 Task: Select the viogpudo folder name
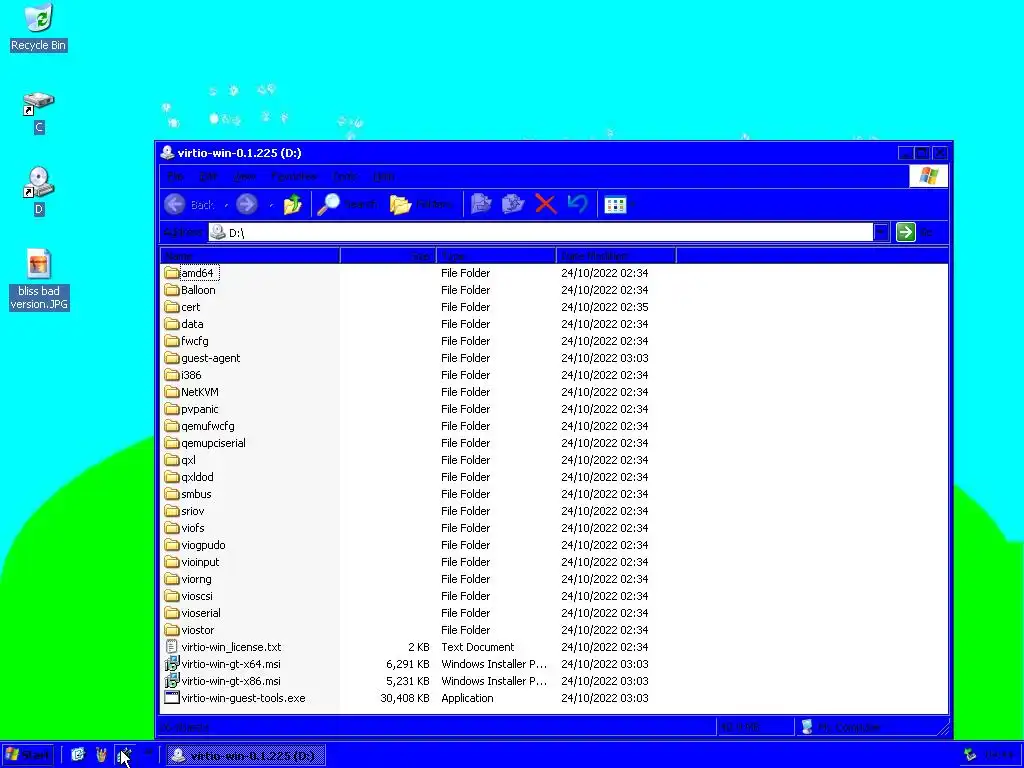click(203, 545)
